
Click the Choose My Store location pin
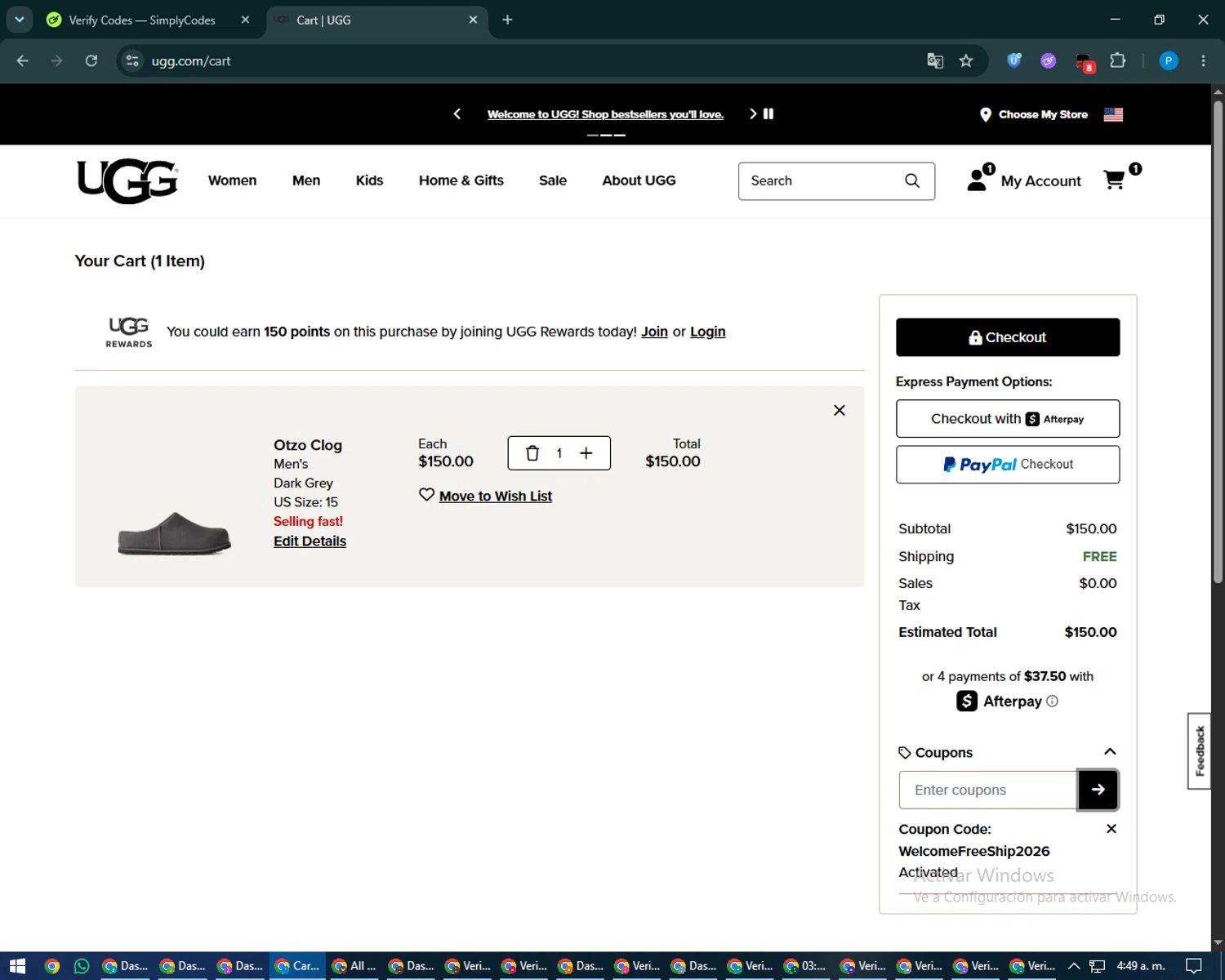coord(986,115)
